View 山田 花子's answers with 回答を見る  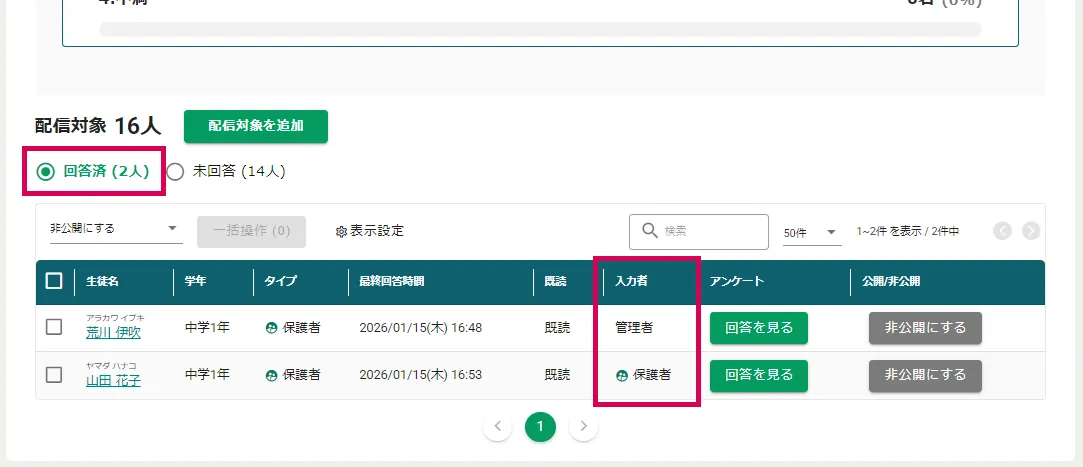click(x=759, y=375)
